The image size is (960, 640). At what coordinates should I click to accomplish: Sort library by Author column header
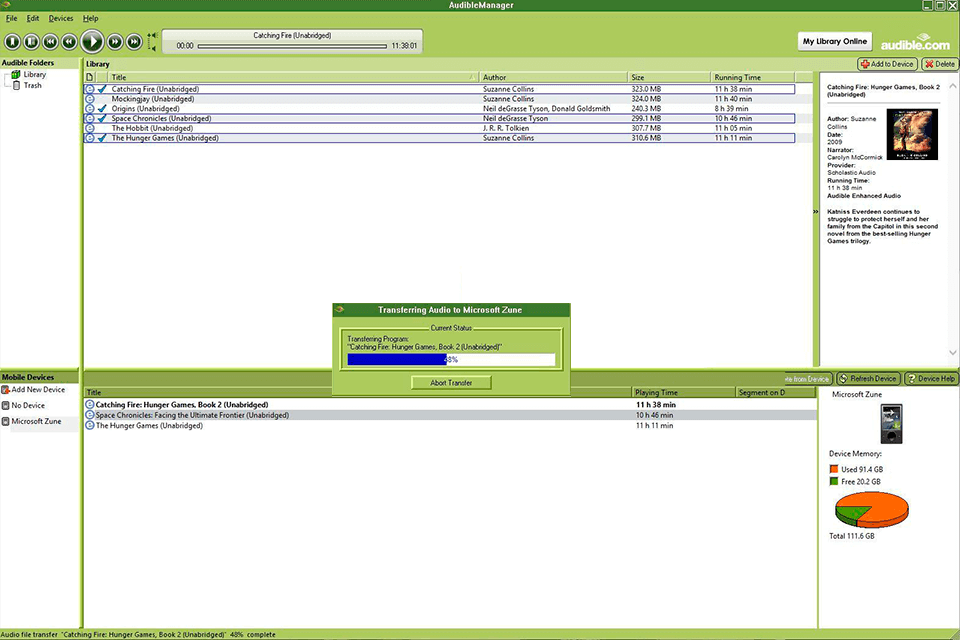553,77
